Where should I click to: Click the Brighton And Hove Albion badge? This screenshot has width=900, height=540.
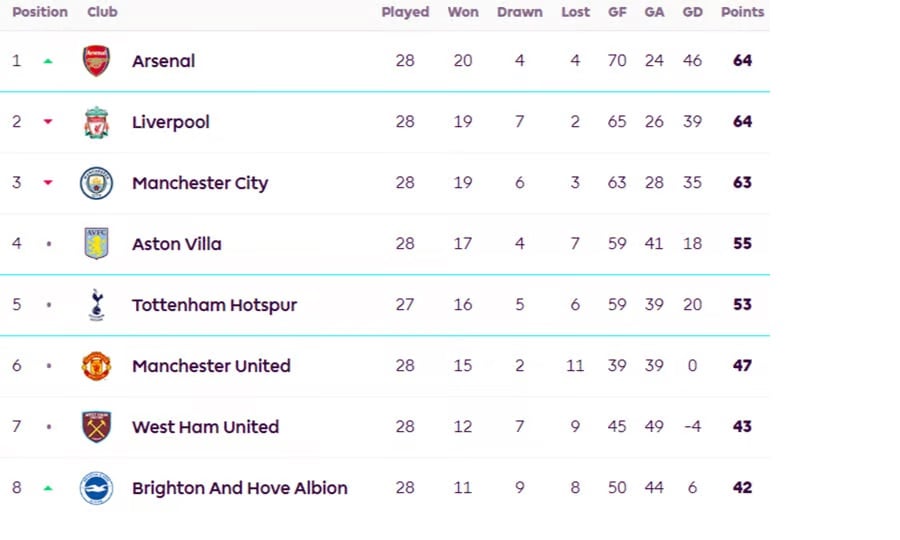[x=96, y=488]
